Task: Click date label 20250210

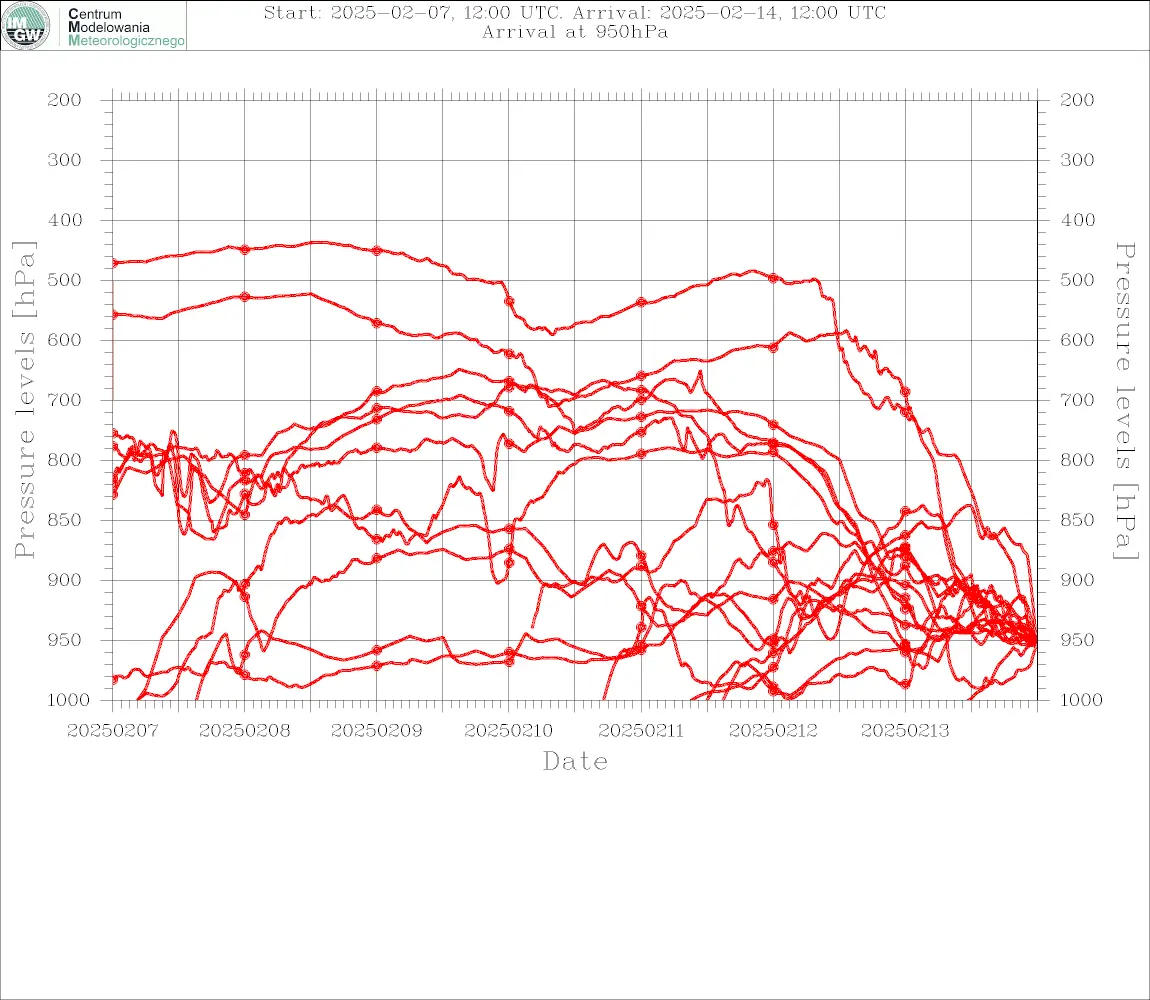Action: click(x=508, y=731)
